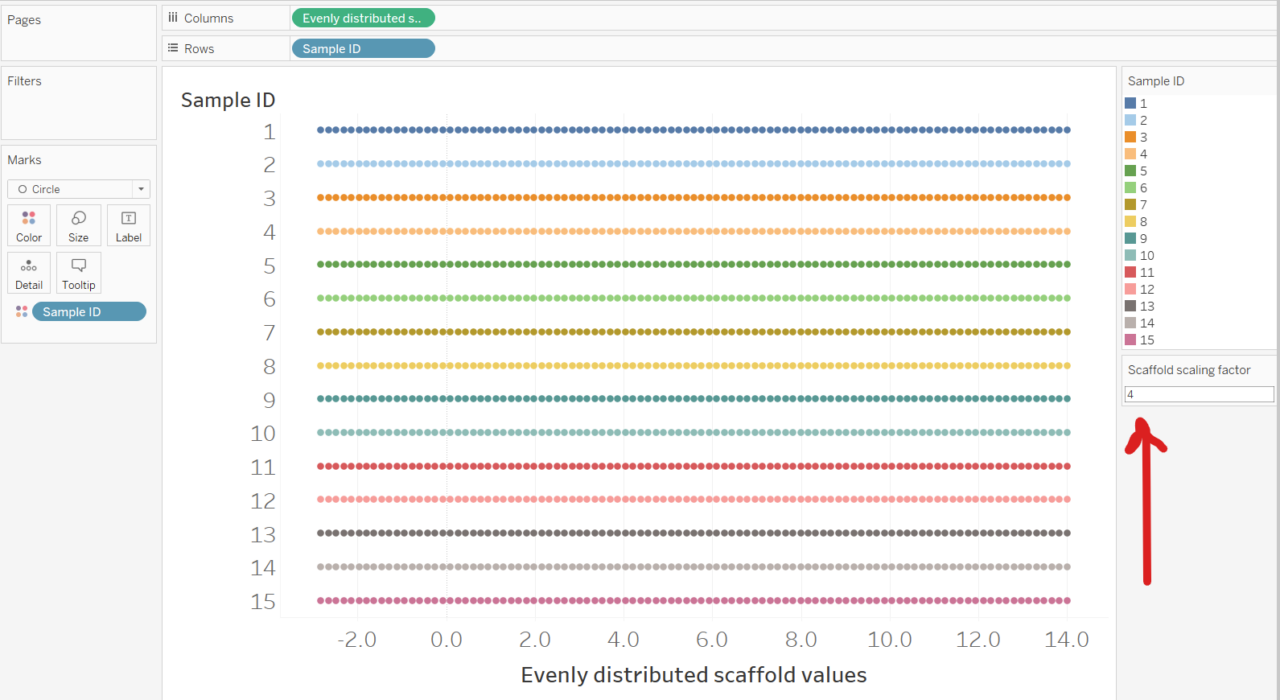Click legend color swatch for Sample ID 4

(1130, 154)
